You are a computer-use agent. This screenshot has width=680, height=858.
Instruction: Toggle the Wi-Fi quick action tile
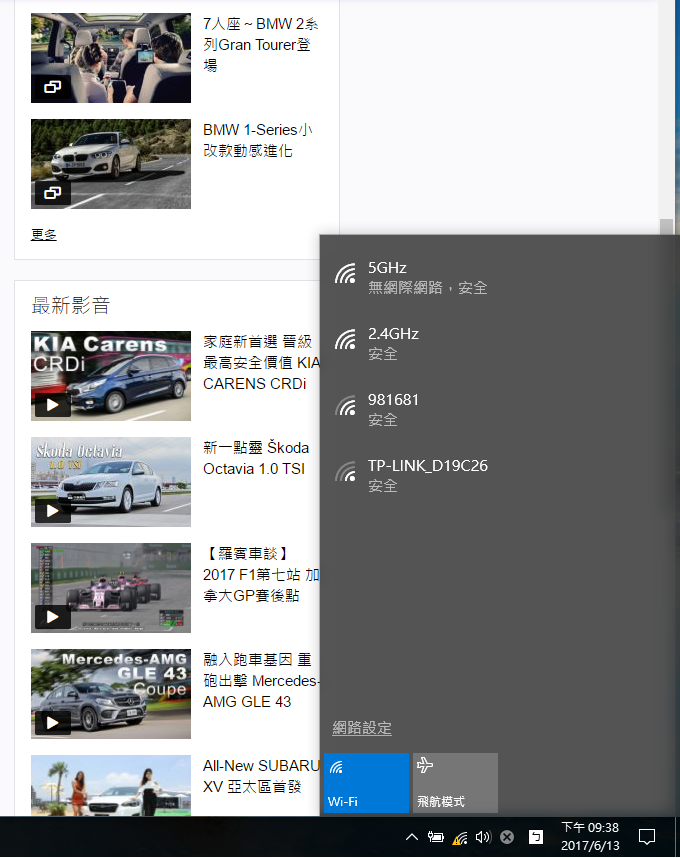(366, 782)
